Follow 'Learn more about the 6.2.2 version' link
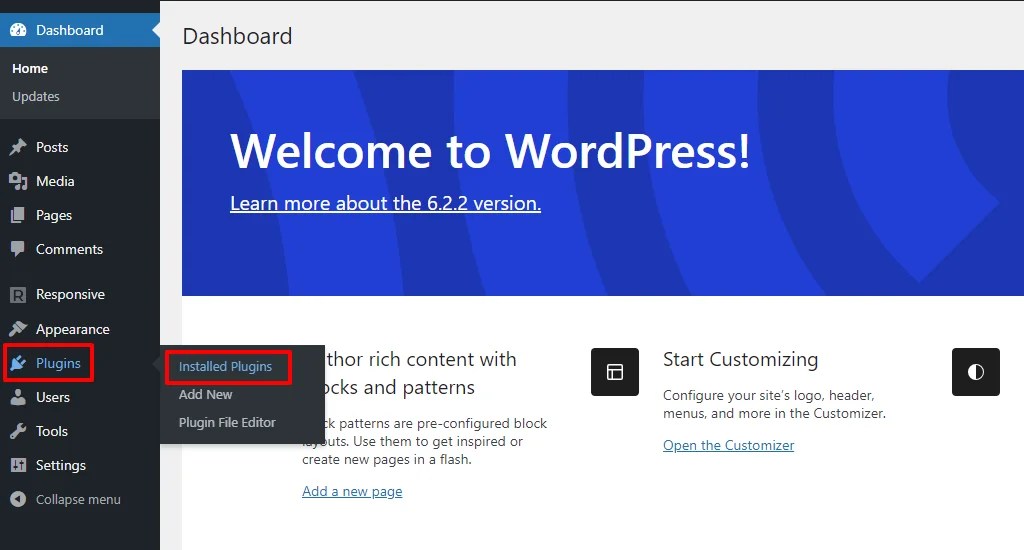The image size is (1024, 550). [385, 203]
